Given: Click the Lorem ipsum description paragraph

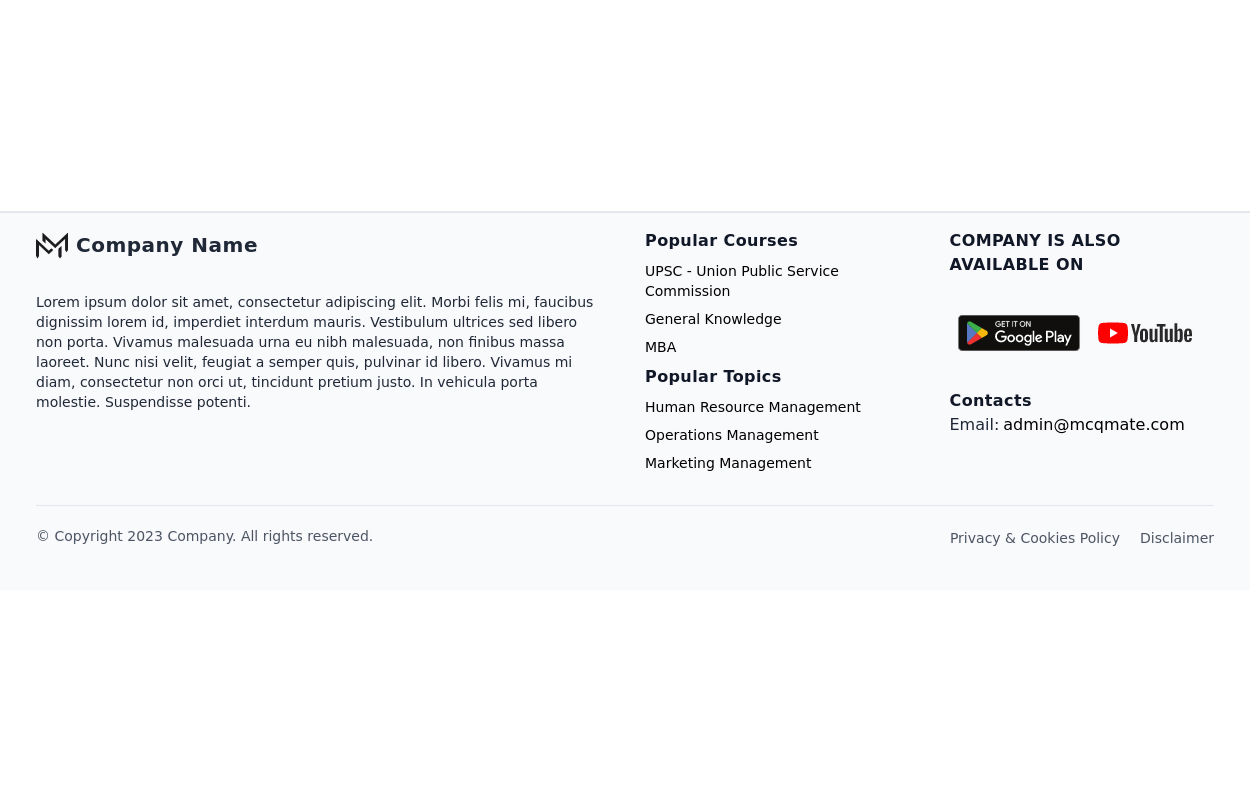Looking at the screenshot, I should 315,352.
